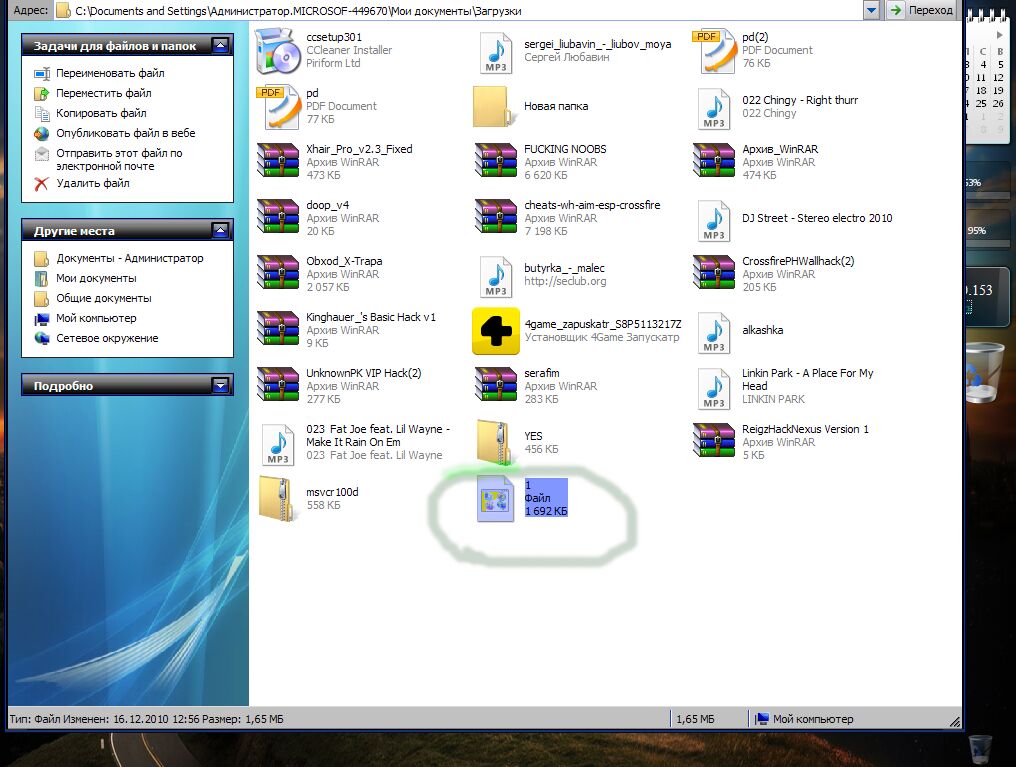The width and height of the screenshot is (1016, 767).
Task: Select UnknownPK VIP Hack(2) archive icon
Action: [278, 384]
